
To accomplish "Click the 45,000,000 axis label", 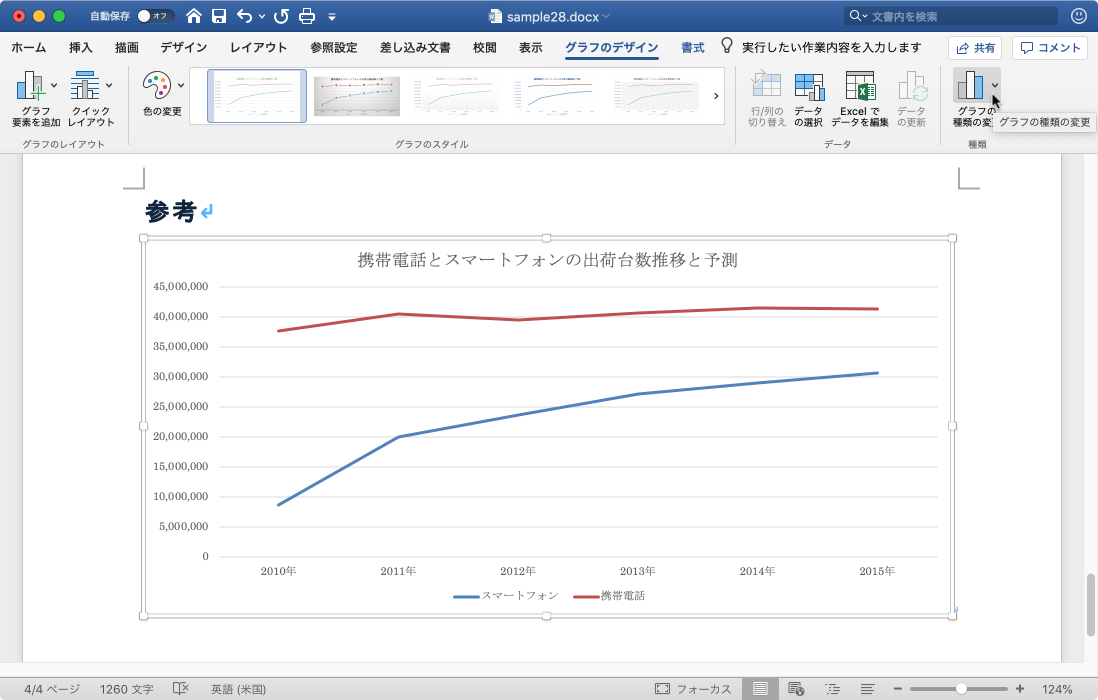I will 181,286.
